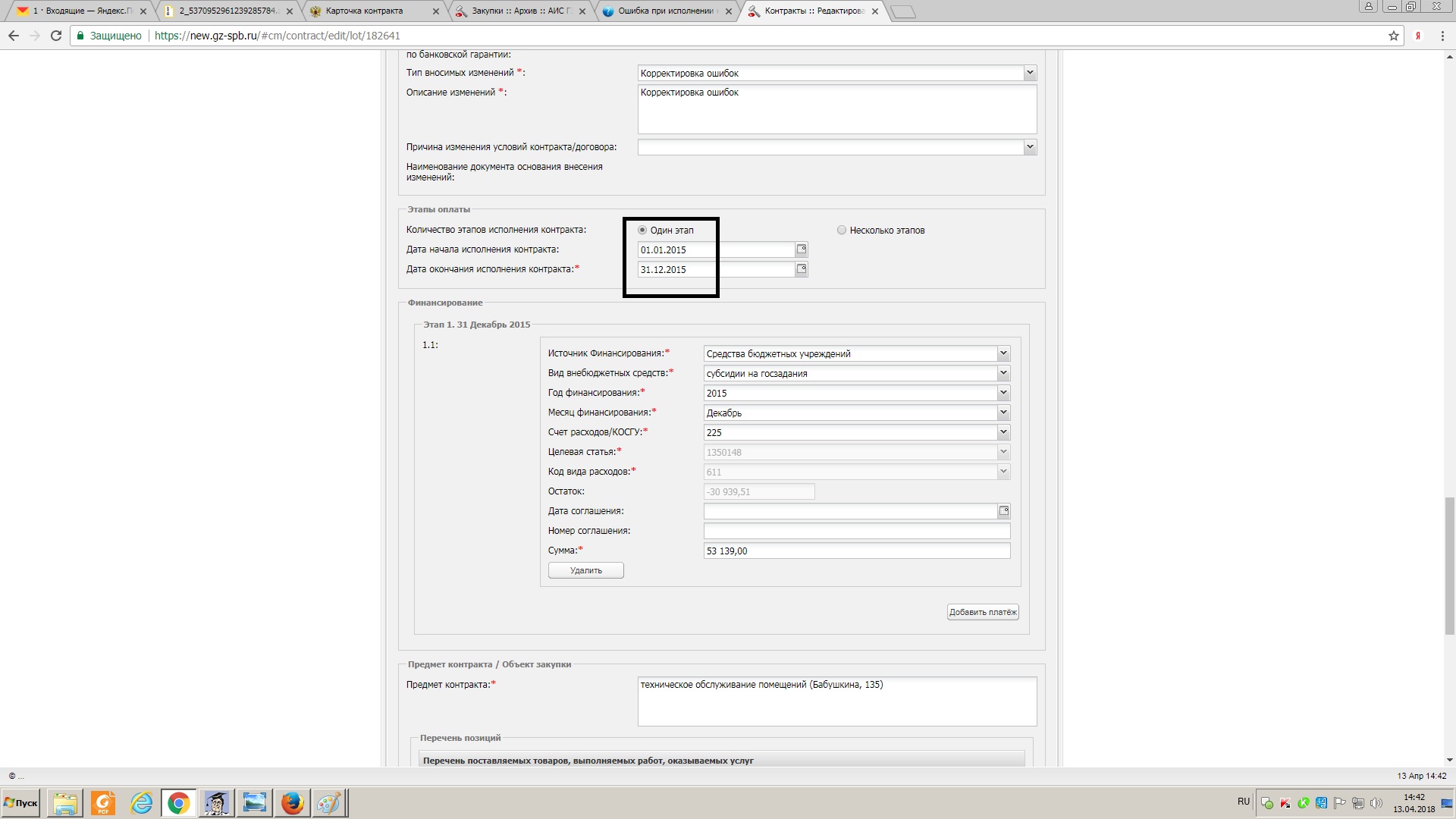This screenshot has width=1456, height=819.
Task: Select "Один этап" radio button
Action: [642, 230]
